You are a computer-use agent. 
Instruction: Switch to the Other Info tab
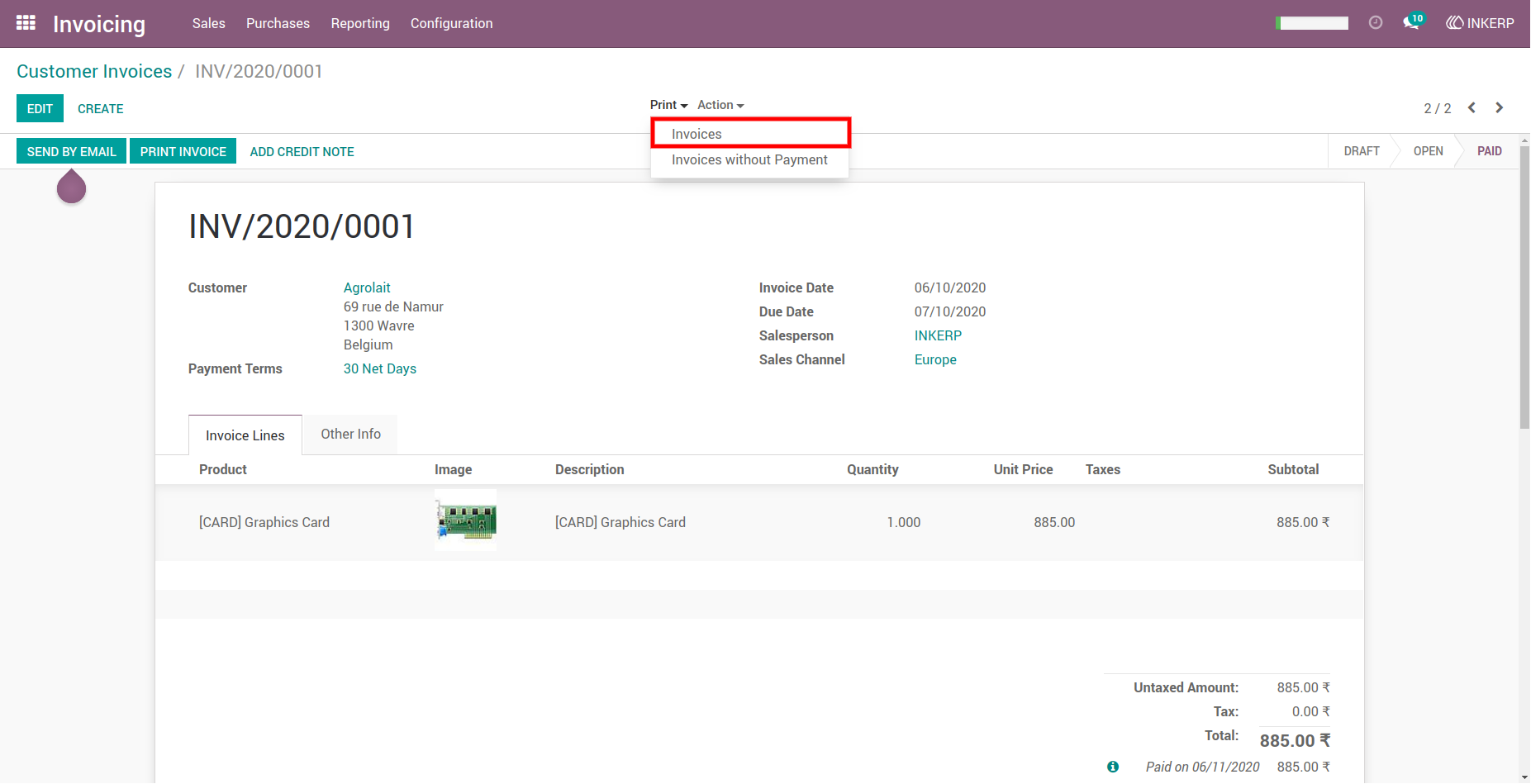[x=350, y=435]
